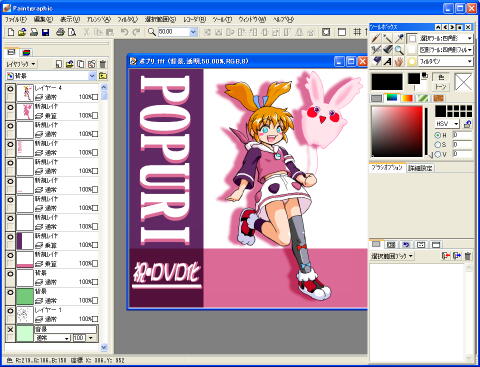Click the blue arrow icon in selection panel
The height and width of the screenshot is (367, 480).
pyautogui.click(x=457, y=256)
